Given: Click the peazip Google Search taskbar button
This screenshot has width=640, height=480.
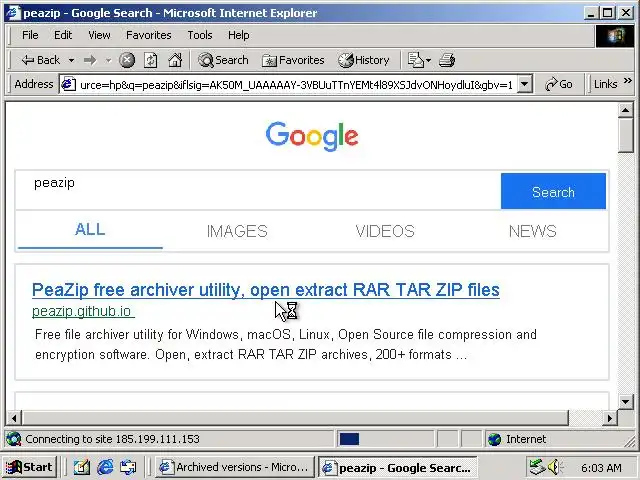Looking at the screenshot, I should click(397, 467).
